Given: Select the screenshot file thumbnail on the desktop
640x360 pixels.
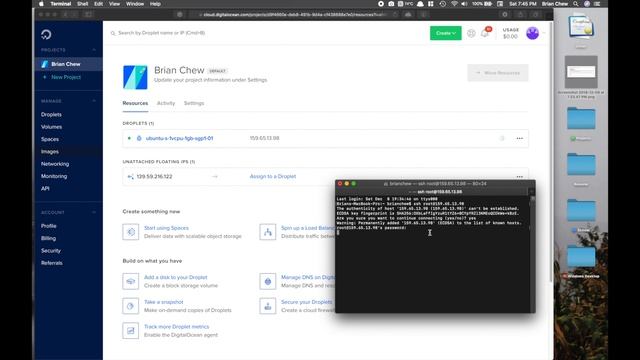Looking at the screenshot, I should (x=581, y=72).
